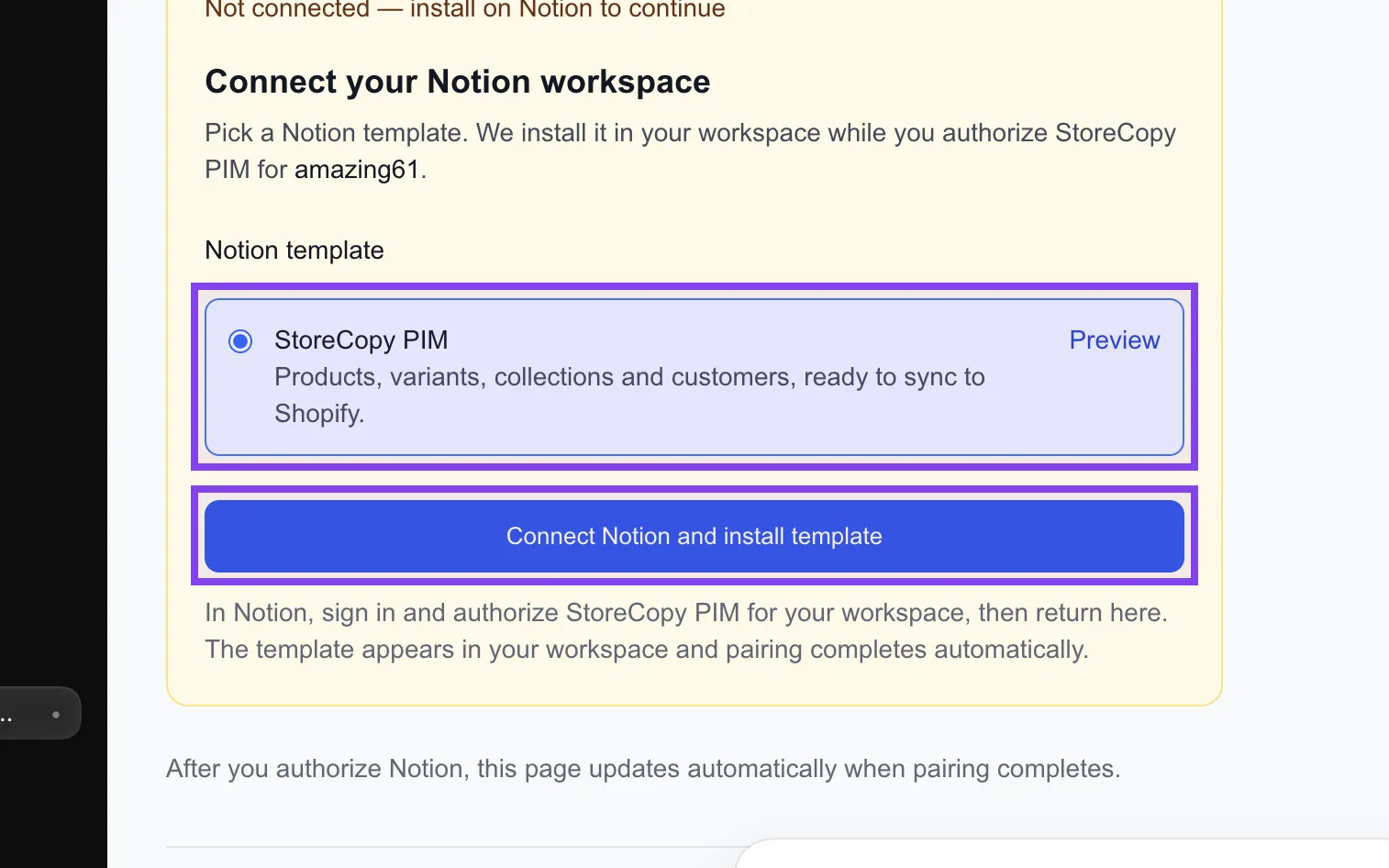
Task: Click the 'amazing61' store name
Action: coord(357,170)
